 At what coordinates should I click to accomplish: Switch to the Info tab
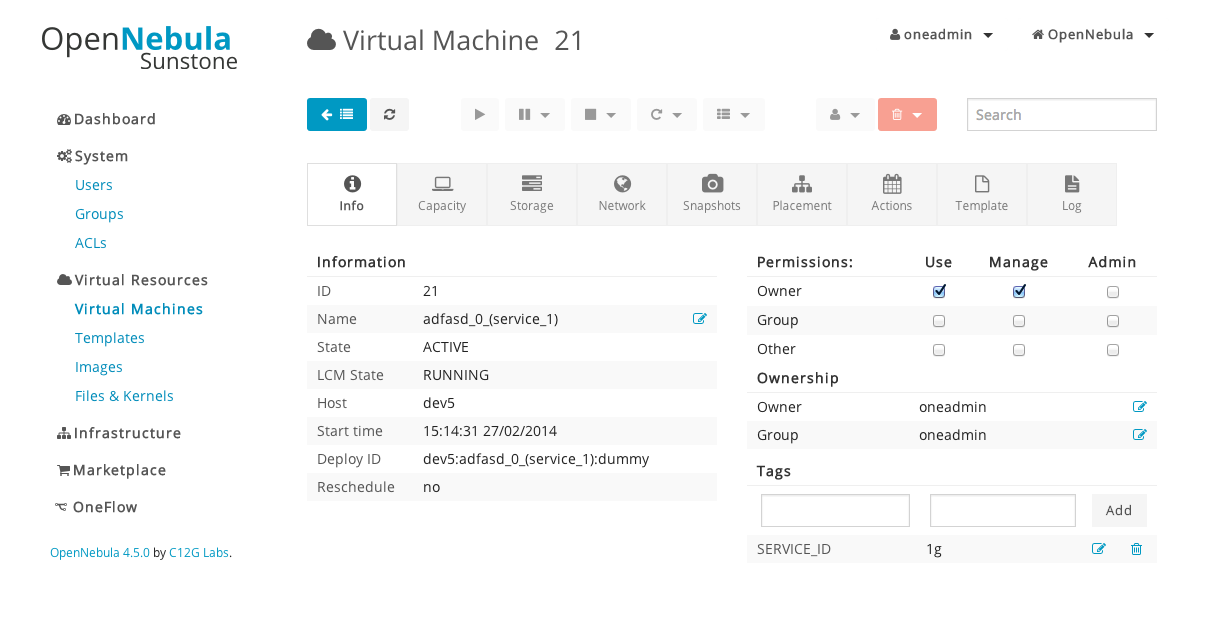tap(352, 194)
